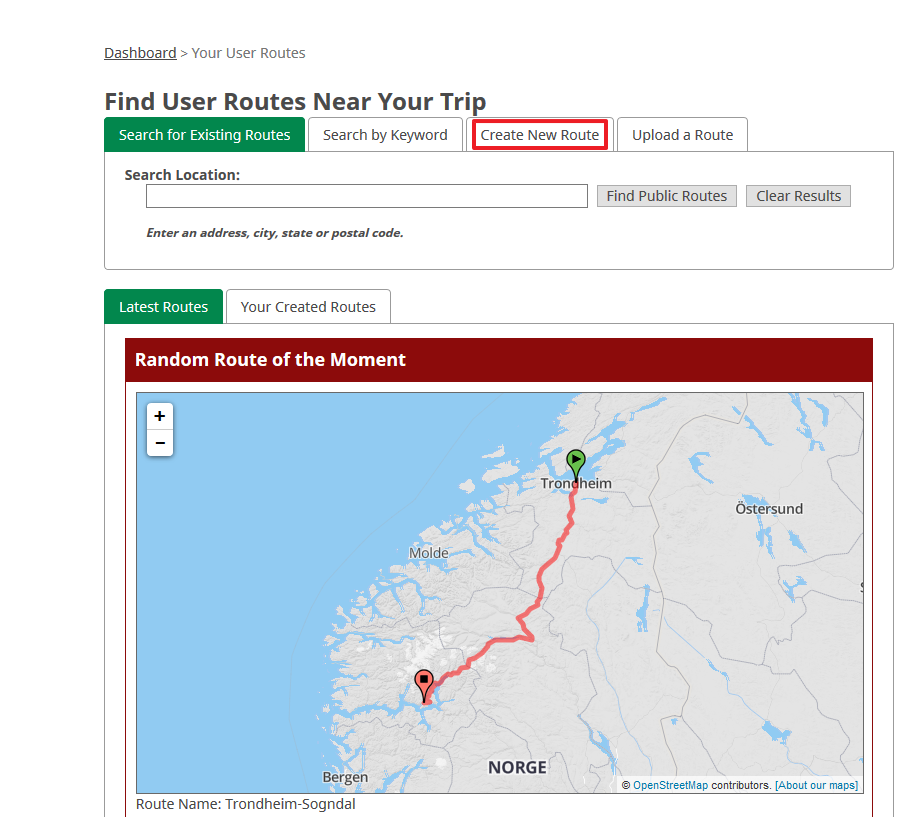Viewport: 924px width, 817px height.
Task: Zoom in on the map
Action: [160, 416]
